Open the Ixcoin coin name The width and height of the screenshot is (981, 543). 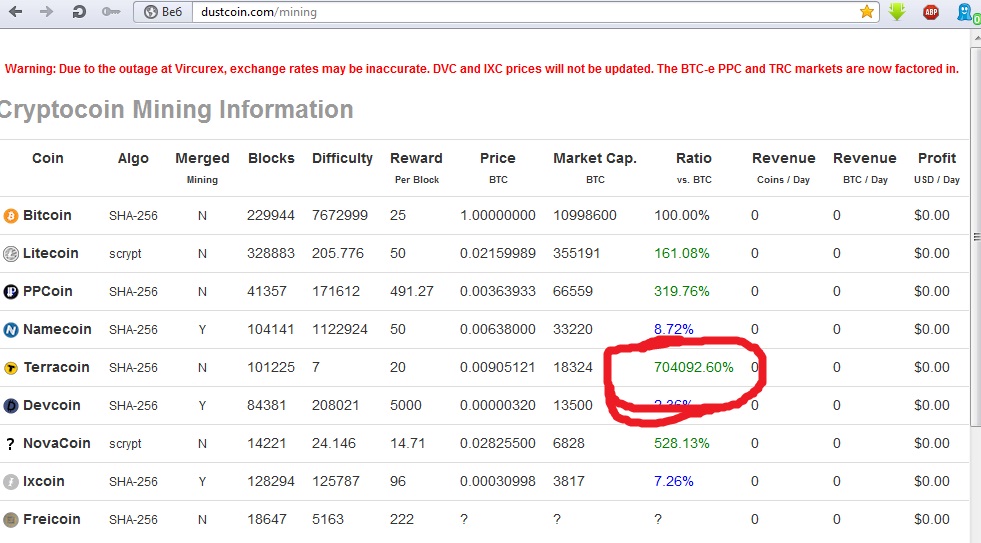[x=44, y=481]
